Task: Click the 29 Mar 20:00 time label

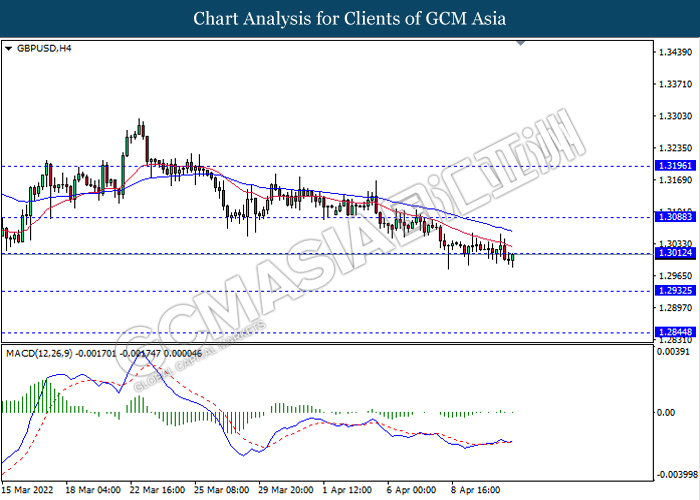Action: coord(286,490)
